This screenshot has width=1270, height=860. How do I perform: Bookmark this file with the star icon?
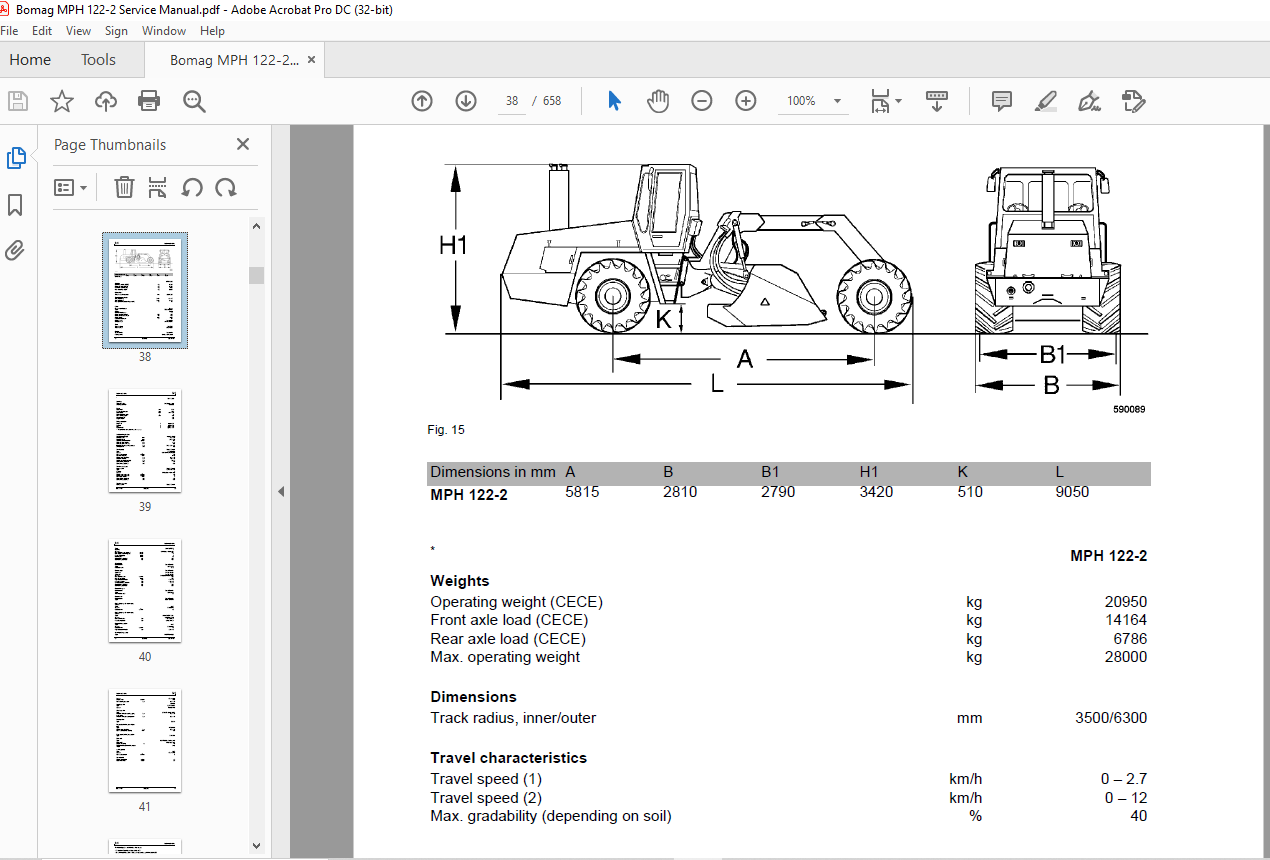(x=62, y=101)
